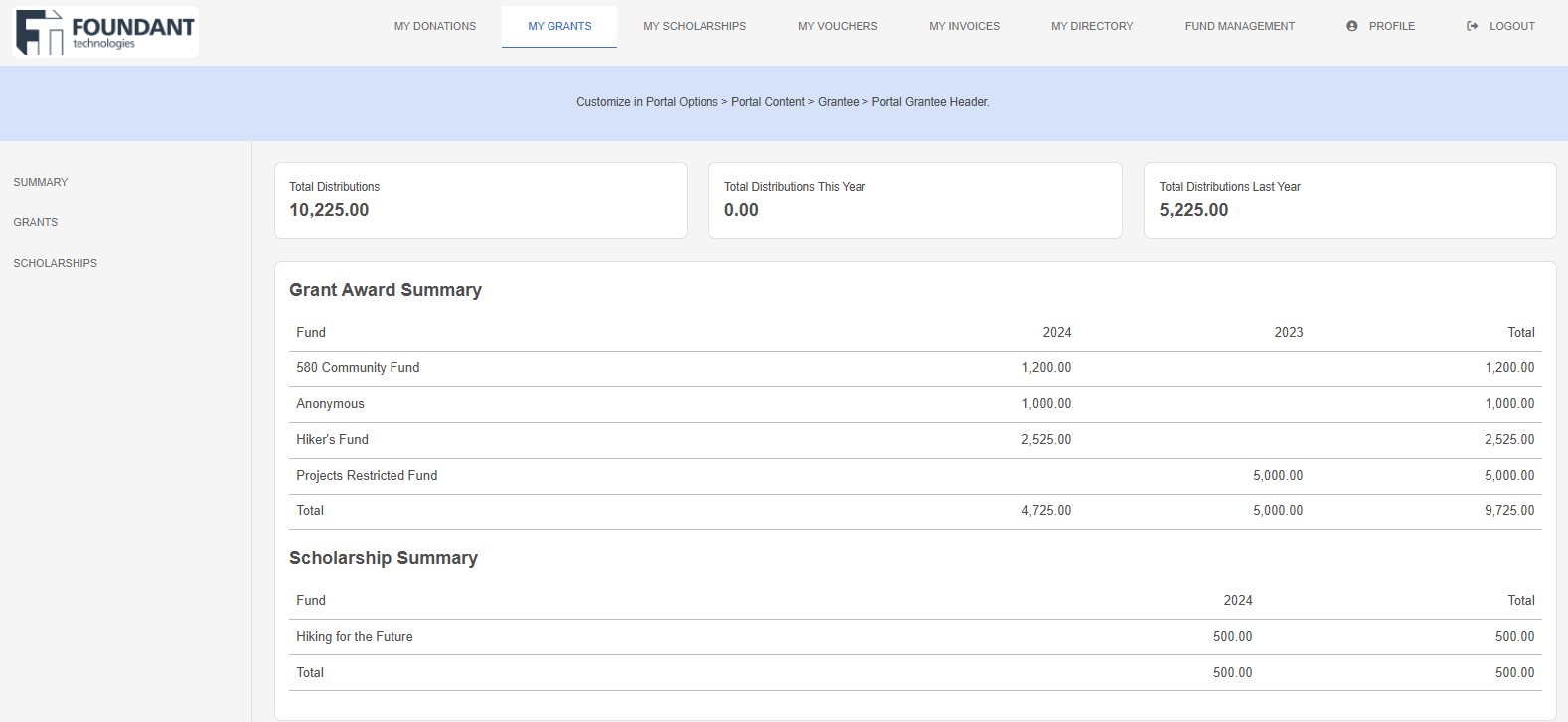Click the Foundant Technologies logo
Viewport: 1568px width, 722px height.
(x=105, y=32)
